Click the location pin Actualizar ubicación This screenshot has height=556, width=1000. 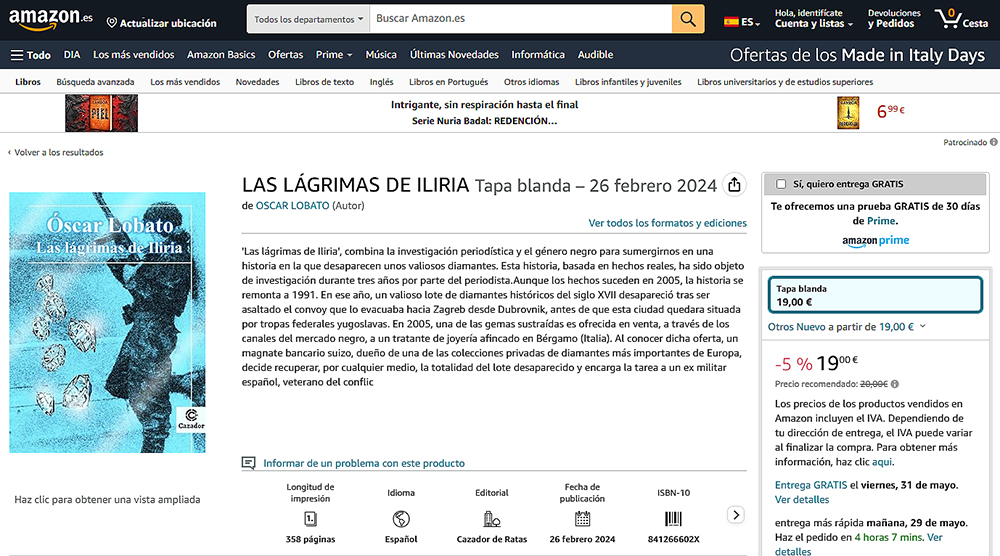tap(161, 23)
